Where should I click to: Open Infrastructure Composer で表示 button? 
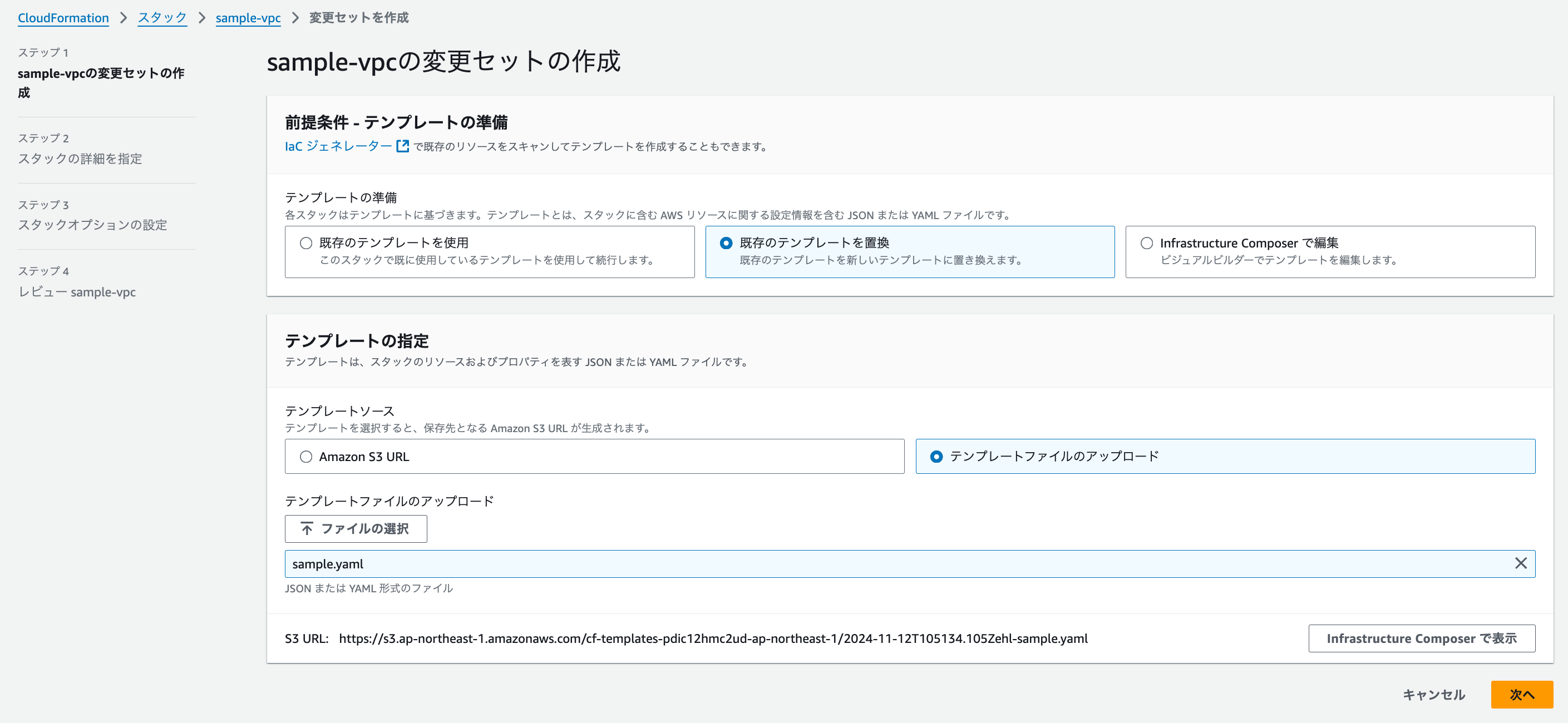(1421, 638)
